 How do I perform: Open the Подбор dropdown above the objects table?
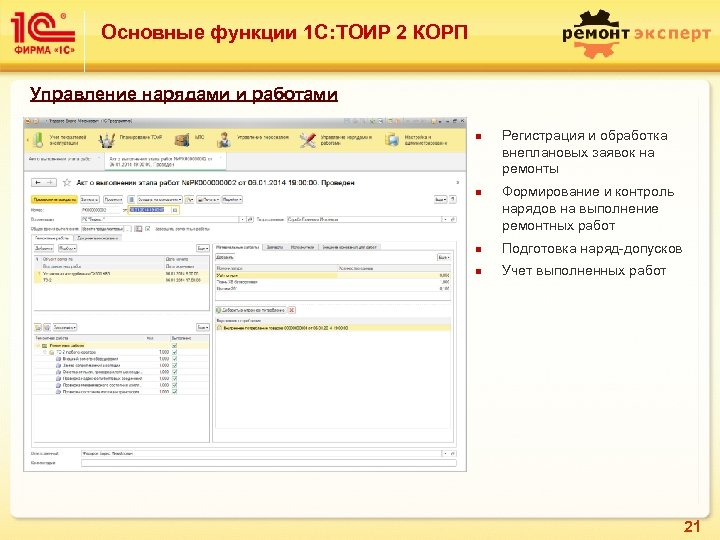tap(68, 248)
